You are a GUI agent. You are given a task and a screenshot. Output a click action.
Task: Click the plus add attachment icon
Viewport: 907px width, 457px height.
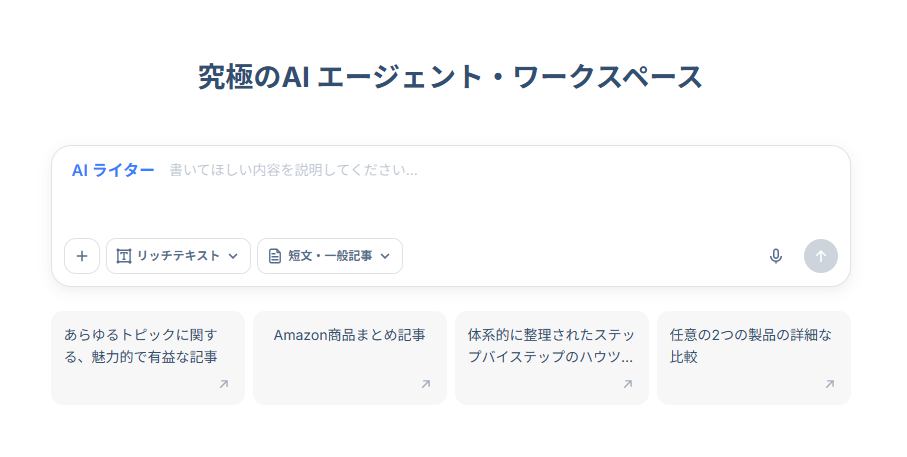82,256
